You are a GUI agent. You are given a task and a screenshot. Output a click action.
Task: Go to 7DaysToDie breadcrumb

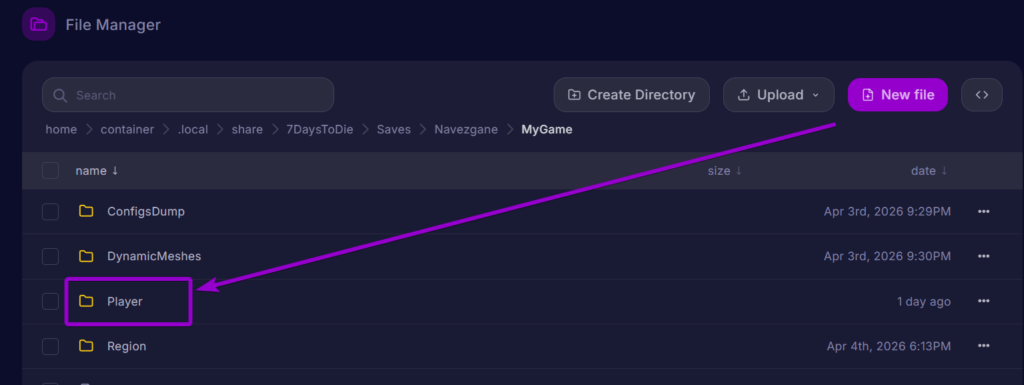tap(320, 129)
